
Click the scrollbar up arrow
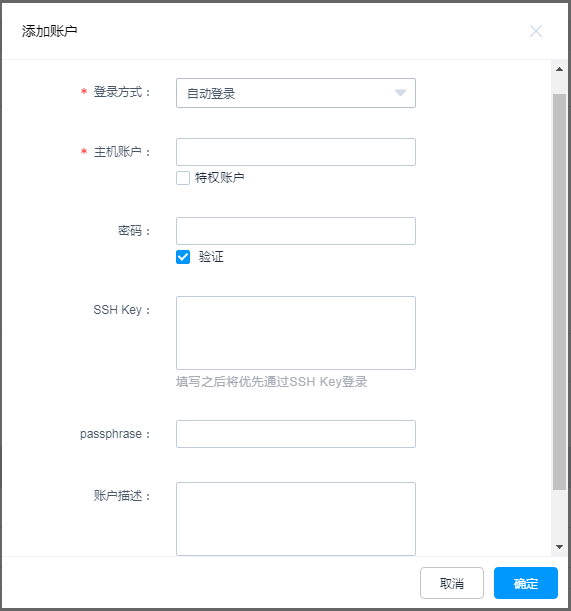559,69
